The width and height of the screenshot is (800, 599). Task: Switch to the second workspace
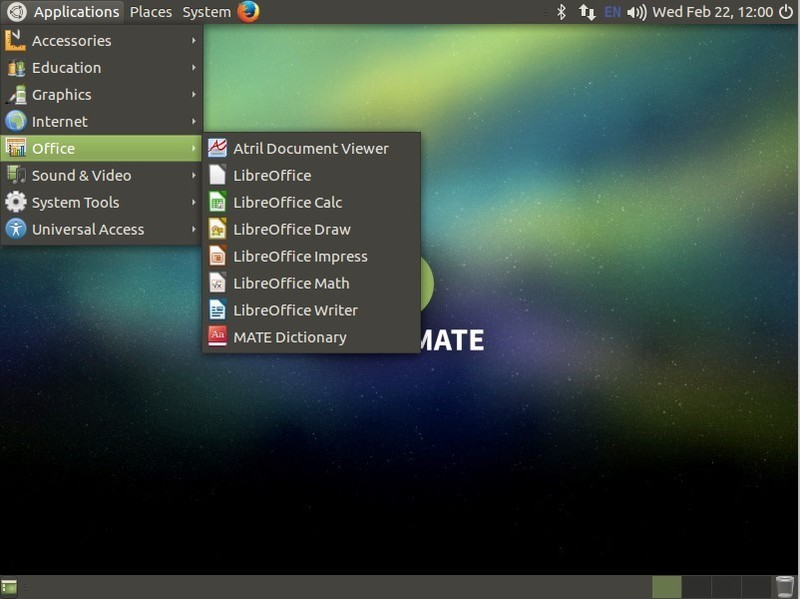click(697, 587)
